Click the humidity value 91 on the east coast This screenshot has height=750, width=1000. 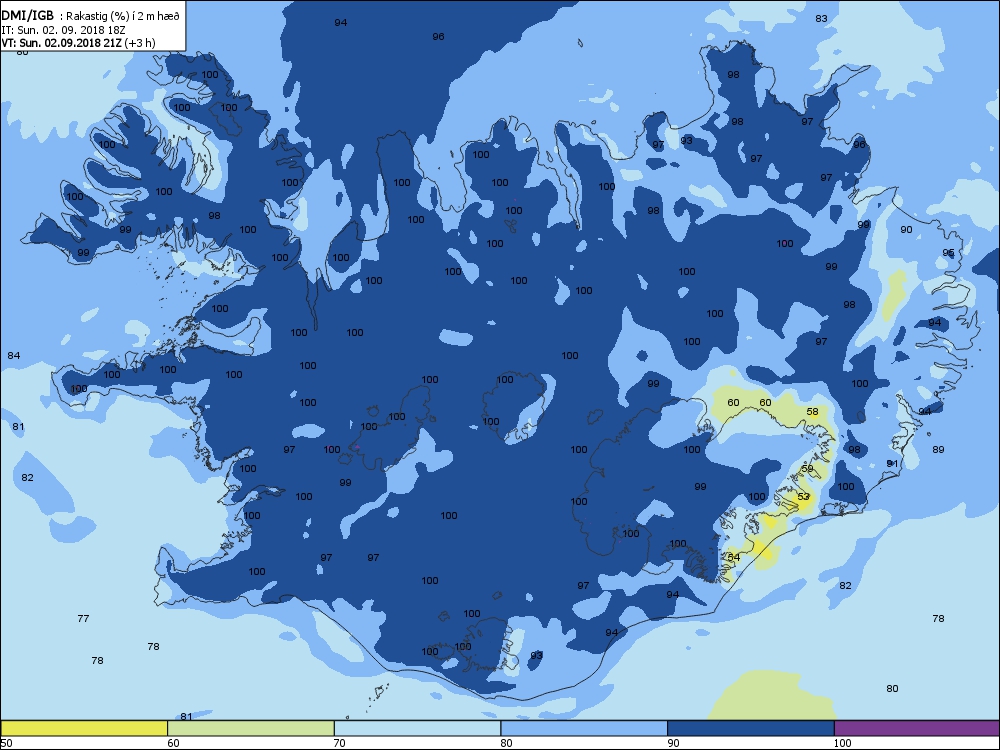click(892, 463)
